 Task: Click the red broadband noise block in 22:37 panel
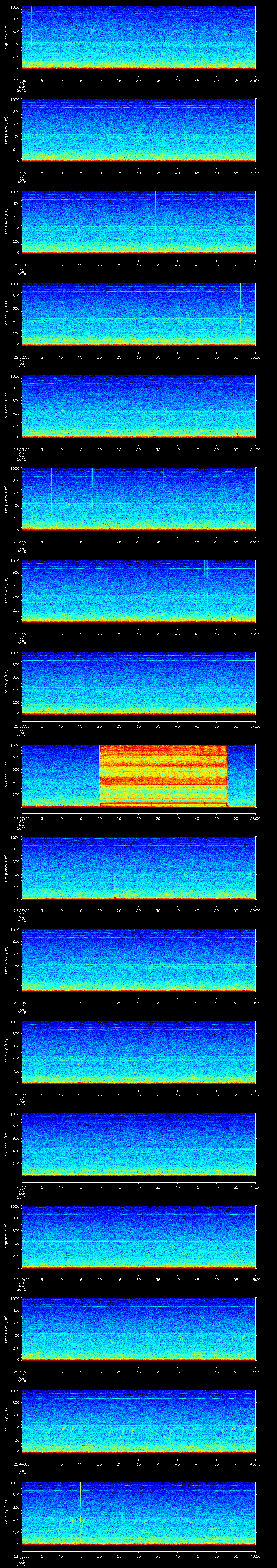click(163, 775)
